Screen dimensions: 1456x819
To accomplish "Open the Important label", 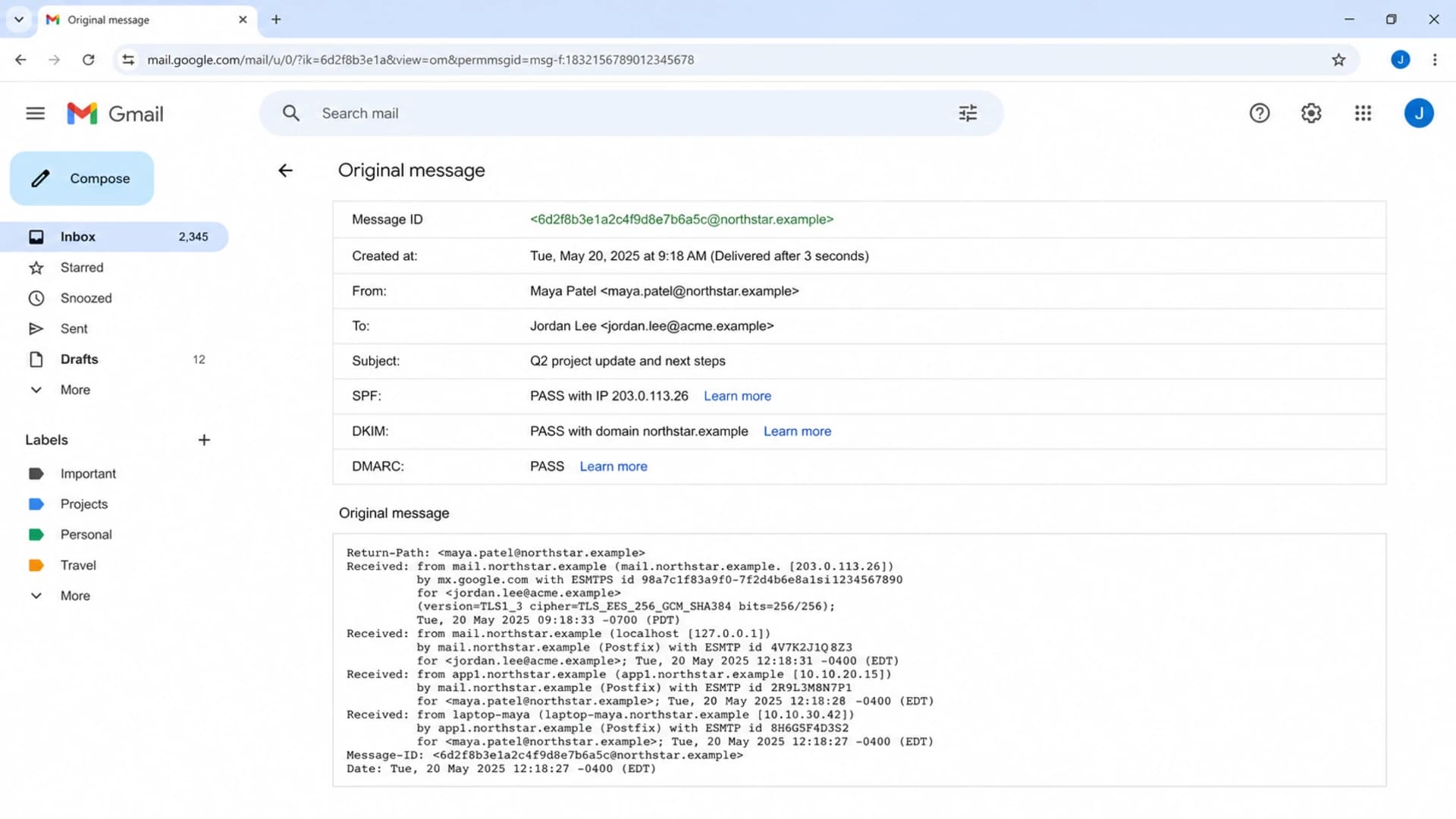I will coord(115,474).
